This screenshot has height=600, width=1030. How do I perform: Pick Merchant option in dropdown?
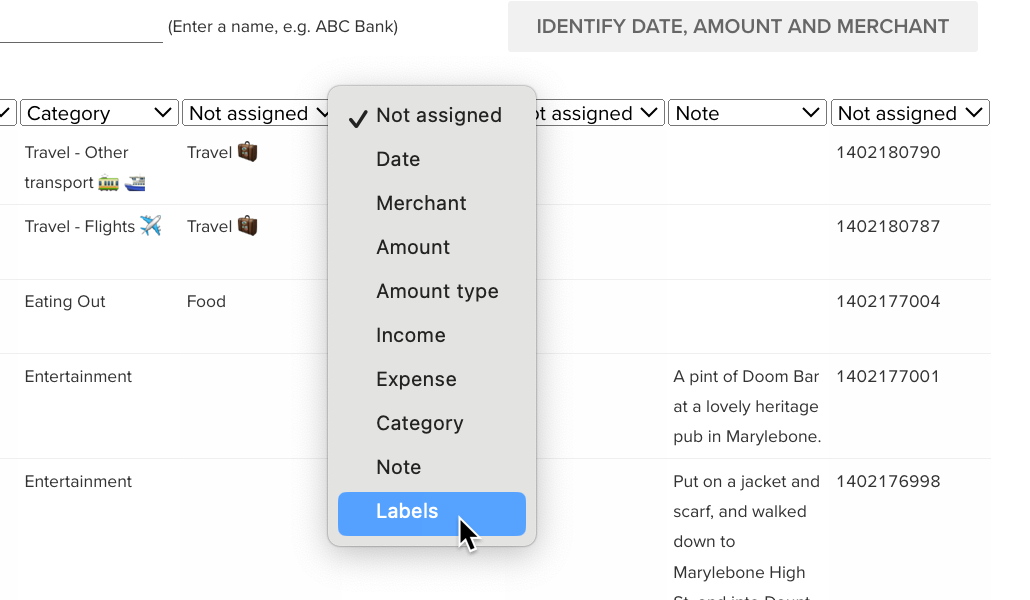(x=421, y=204)
